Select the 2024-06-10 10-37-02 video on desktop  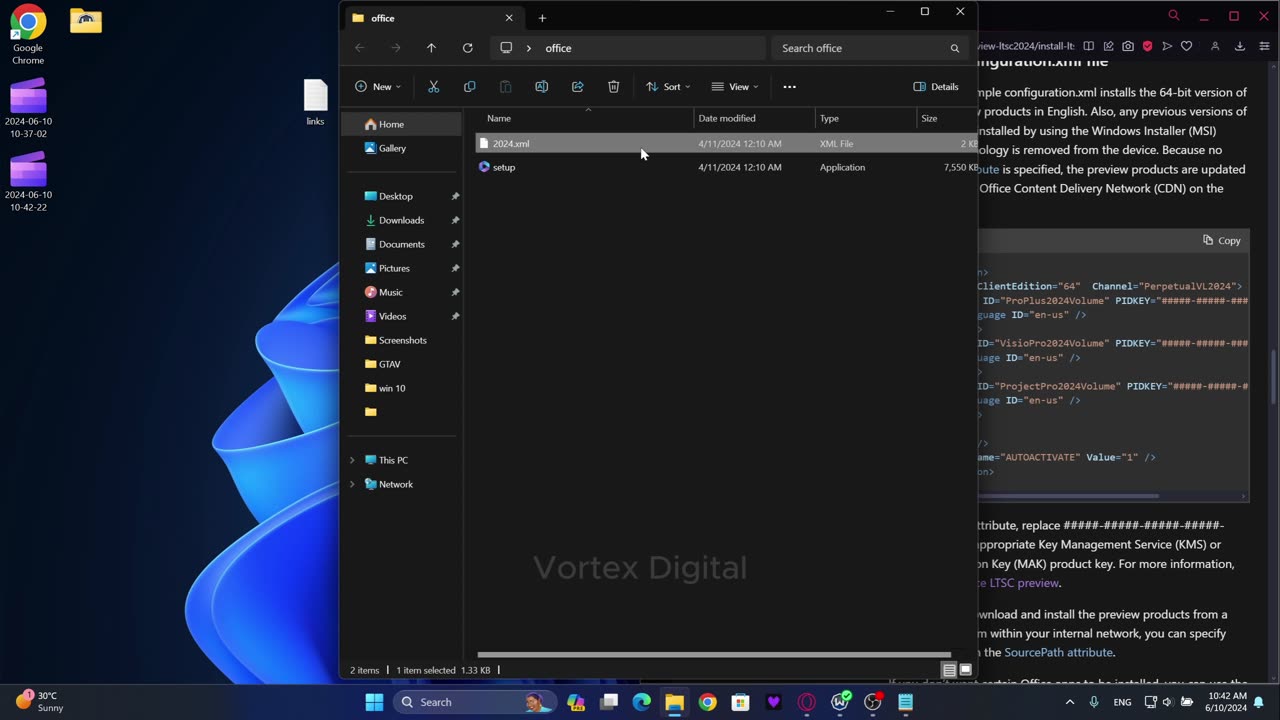[x=28, y=109]
